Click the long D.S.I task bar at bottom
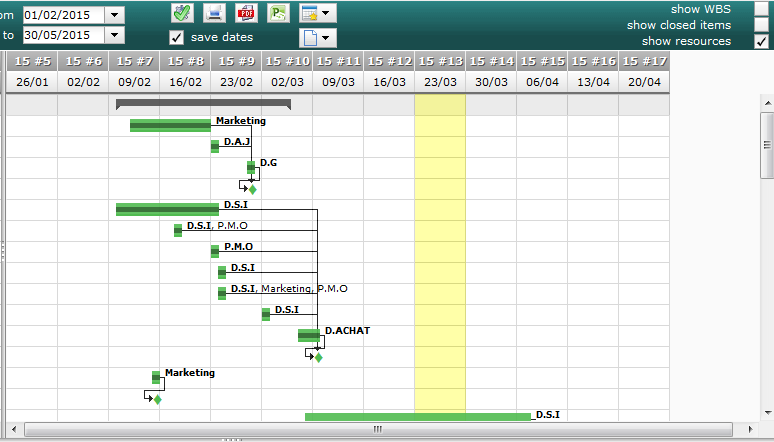 click(417, 416)
